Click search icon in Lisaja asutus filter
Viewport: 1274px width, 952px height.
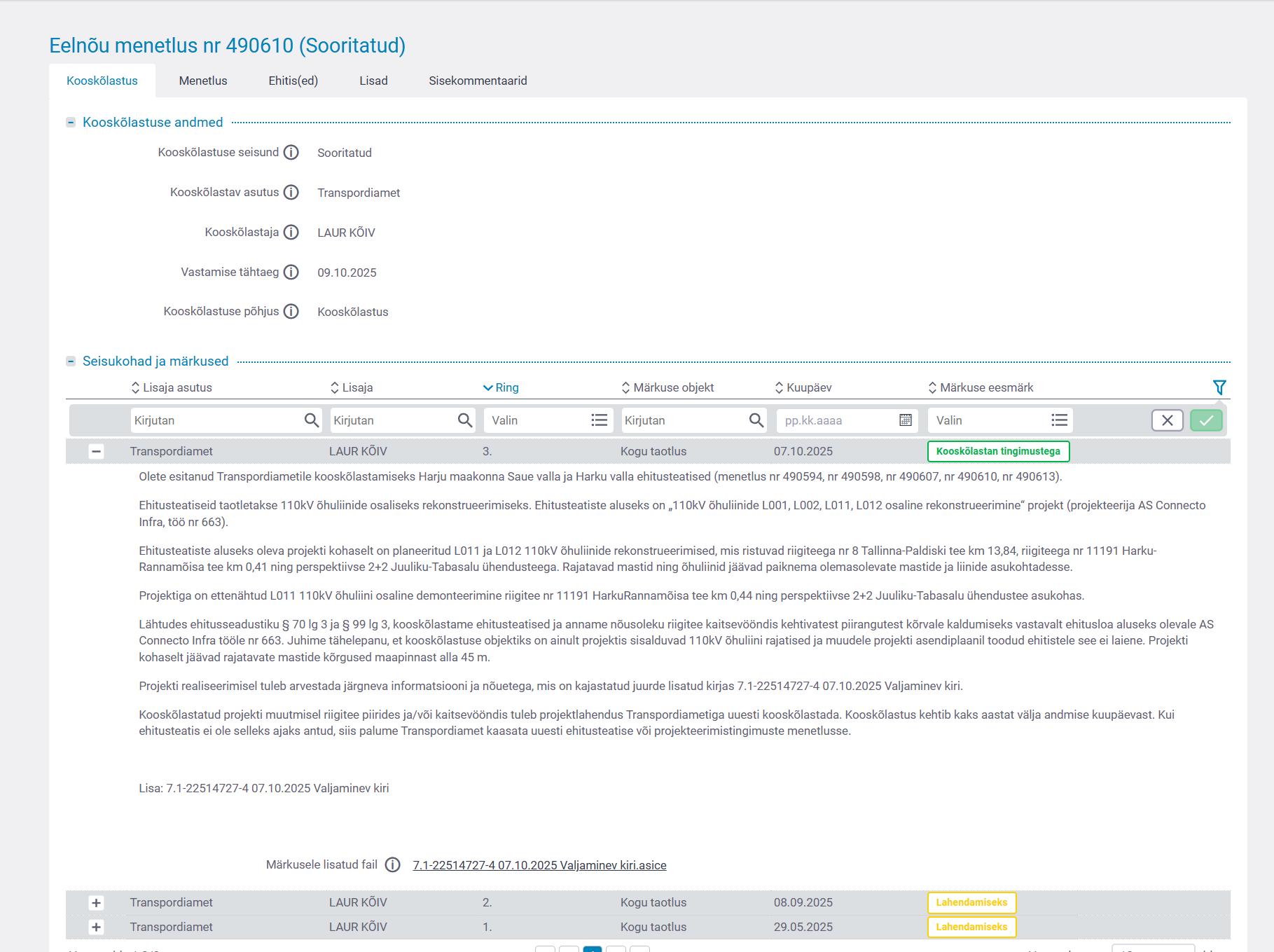coord(312,420)
